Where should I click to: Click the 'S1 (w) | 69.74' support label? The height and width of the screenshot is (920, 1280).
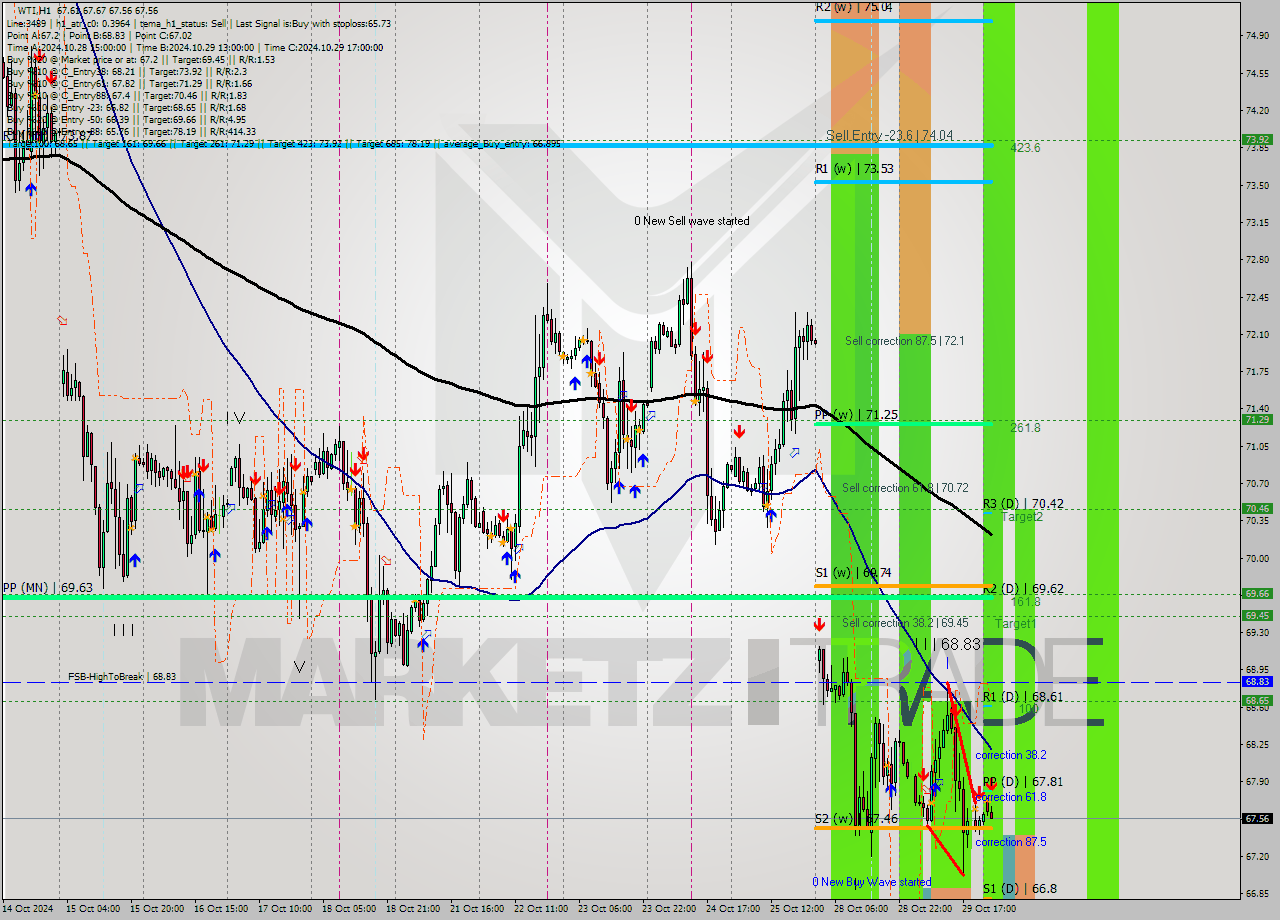[853, 573]
